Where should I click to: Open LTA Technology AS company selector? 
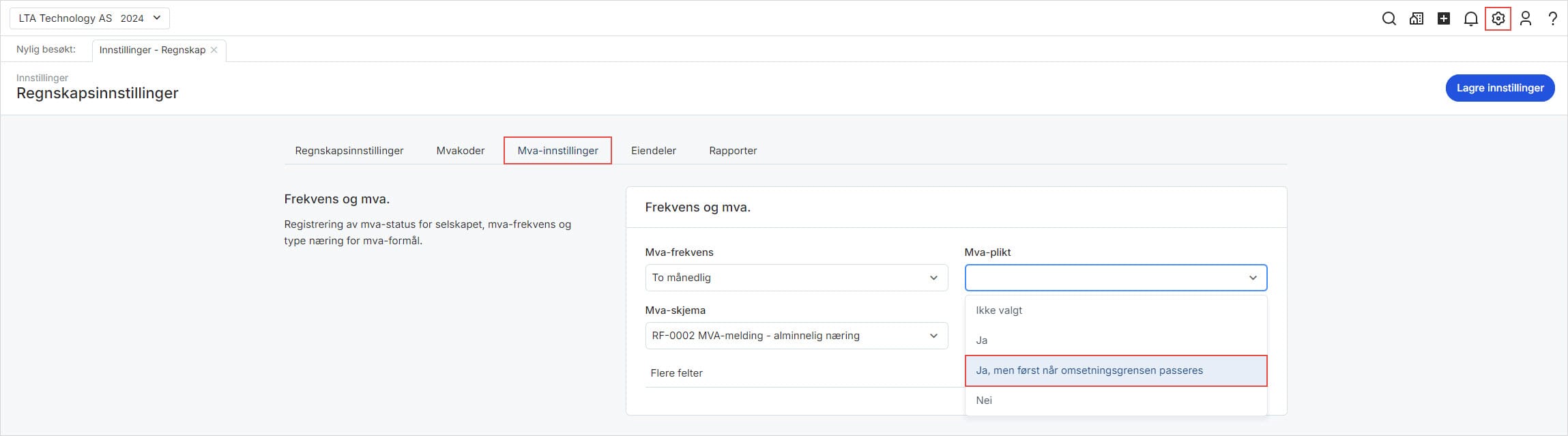coord(89,18)
